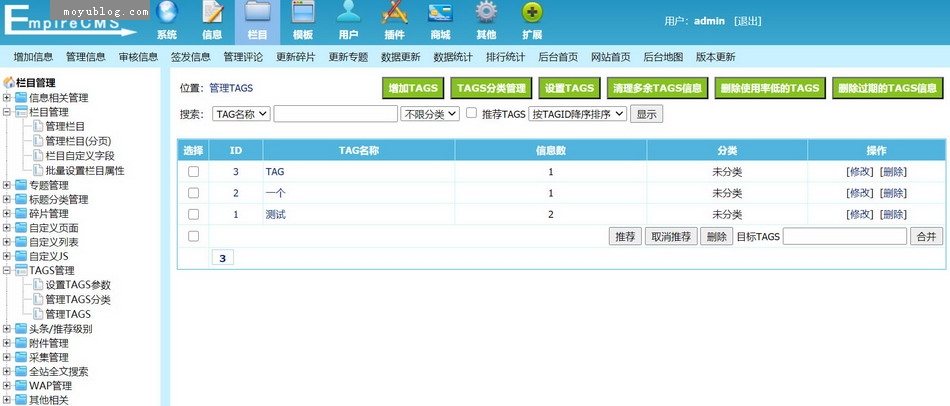Open the 扩展 green plus icon
The image size is (950, 406).
[532, 12]
